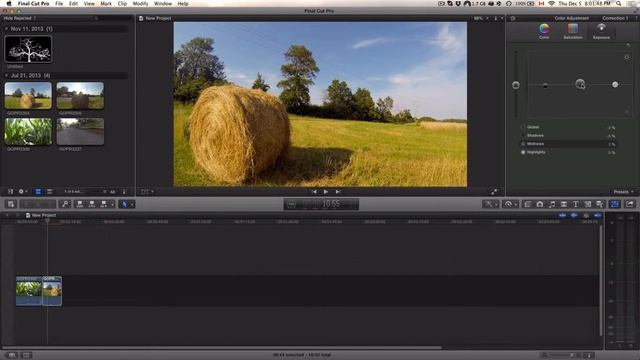
Task: Jump to previous edit in viewer
Action: [314, 192]
